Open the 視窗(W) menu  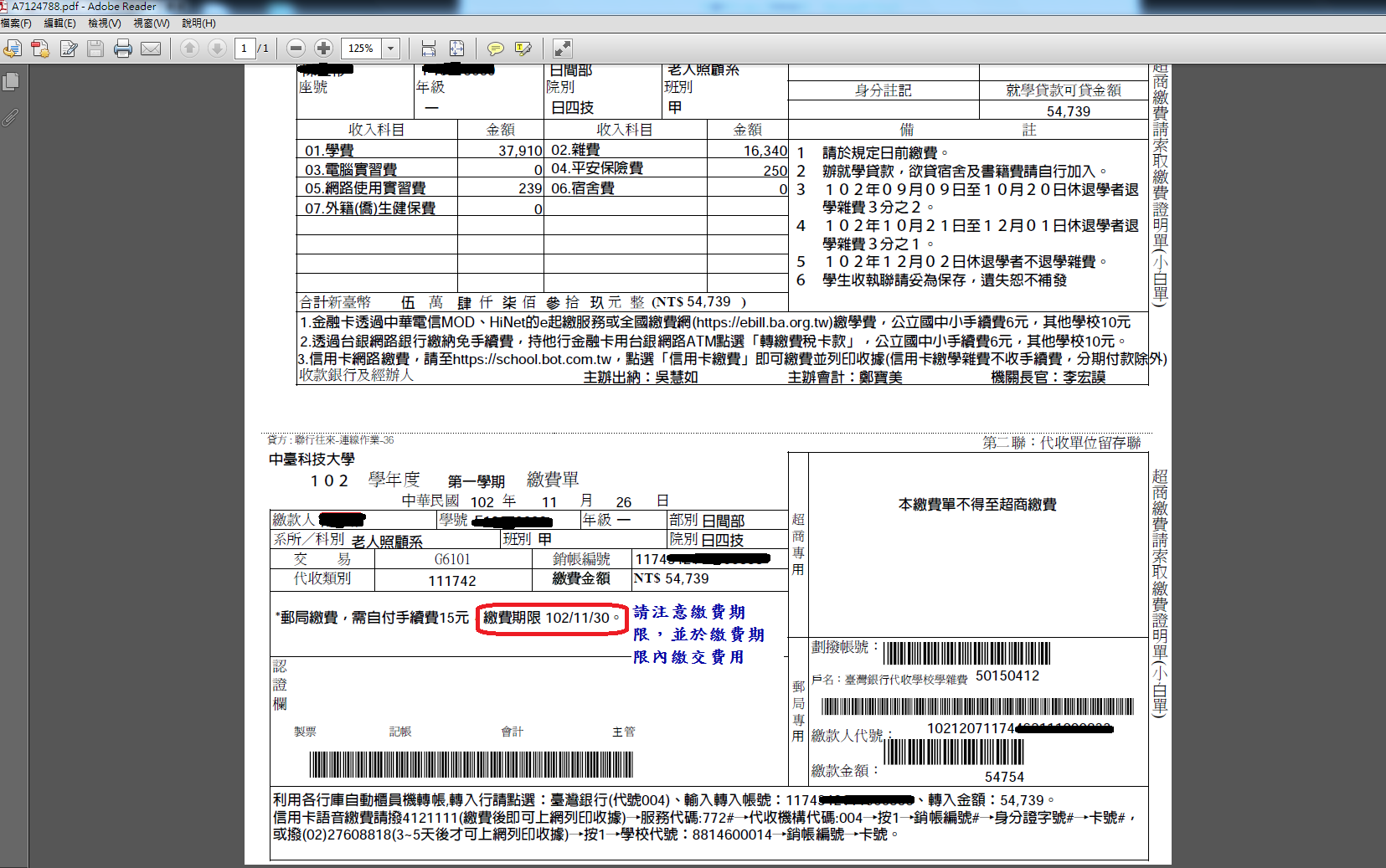[x=152, y=23]
